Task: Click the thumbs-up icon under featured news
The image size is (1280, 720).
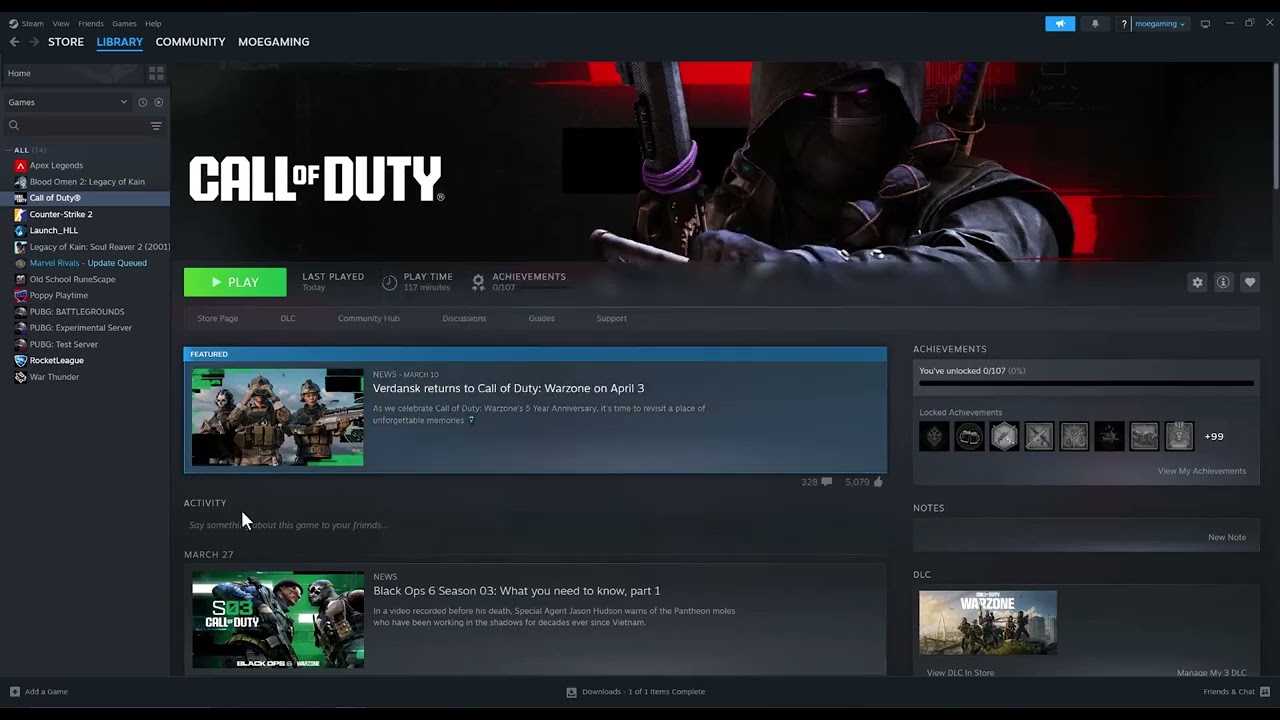Action: click(878, 482)
